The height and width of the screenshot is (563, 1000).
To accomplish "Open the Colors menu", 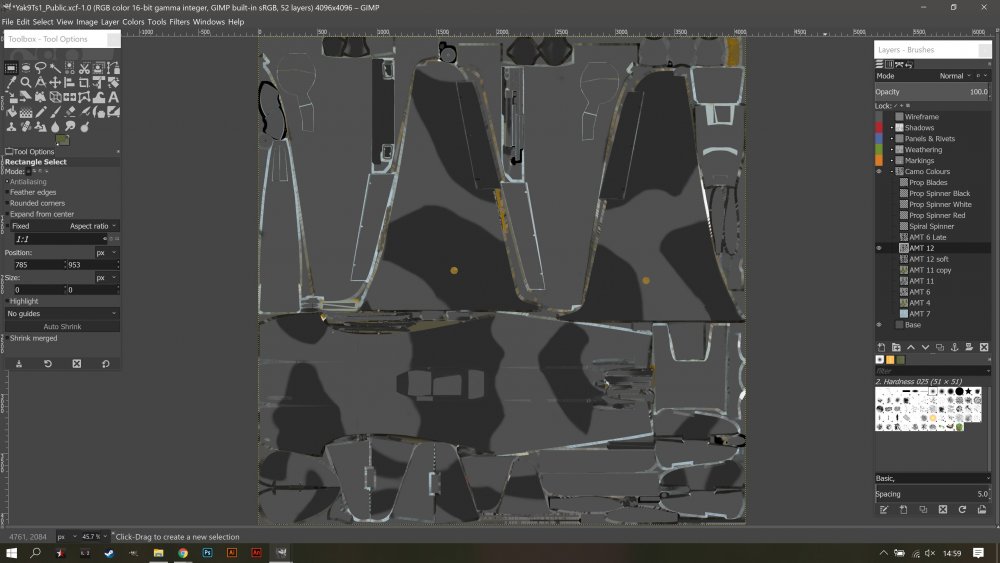I will (x=133, y=21).
